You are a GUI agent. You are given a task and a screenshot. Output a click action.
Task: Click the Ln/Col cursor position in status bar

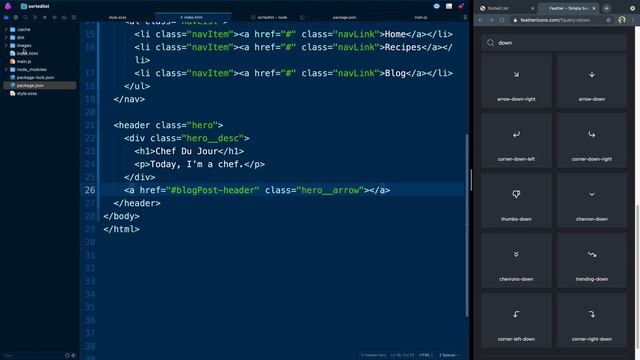click(402, 355)
